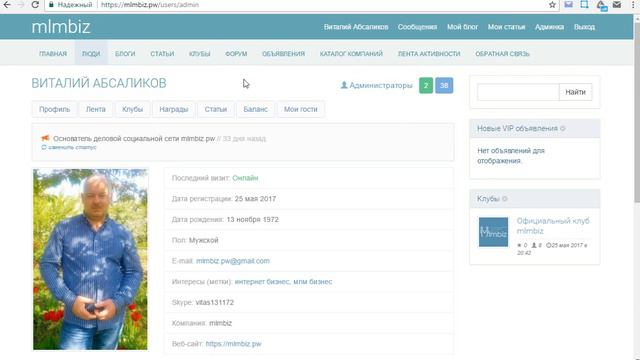Screen dimensions: 640x360
Task: Click the gear icon next to Клубы widget
Action: click(x=504, y=199)
